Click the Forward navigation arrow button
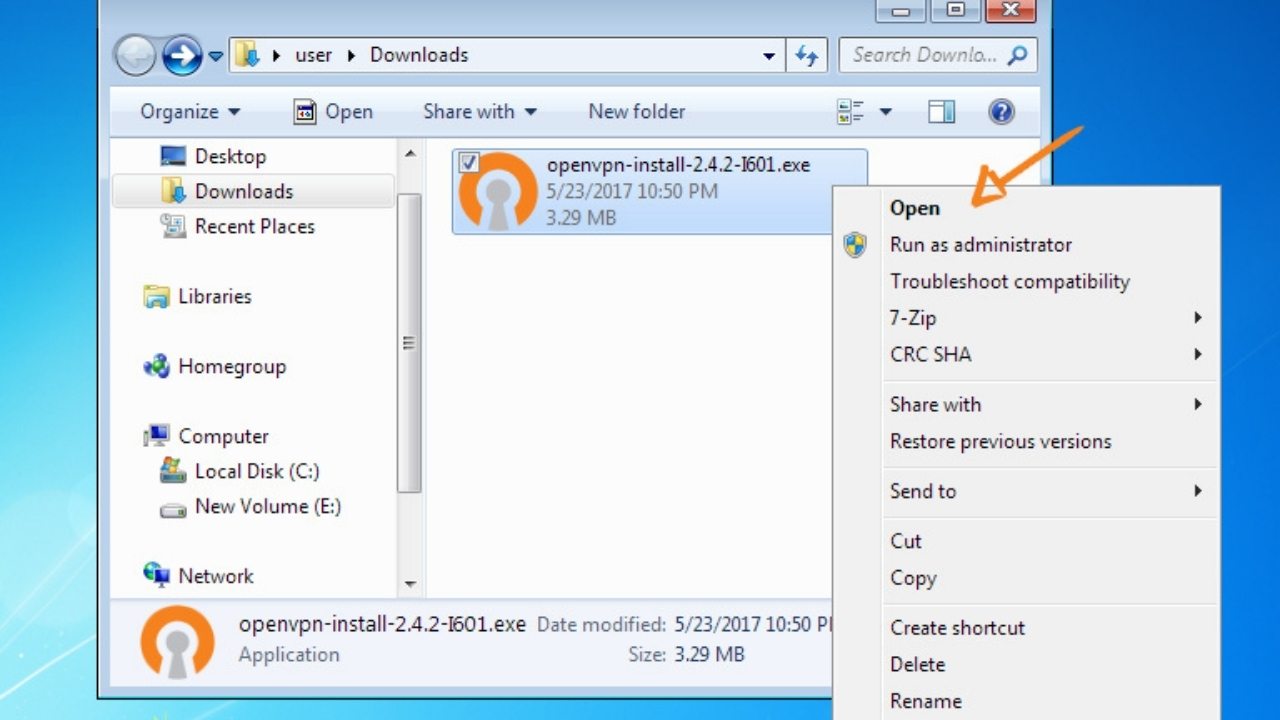The image size is (1280, 720). click(x=182, y=56)
